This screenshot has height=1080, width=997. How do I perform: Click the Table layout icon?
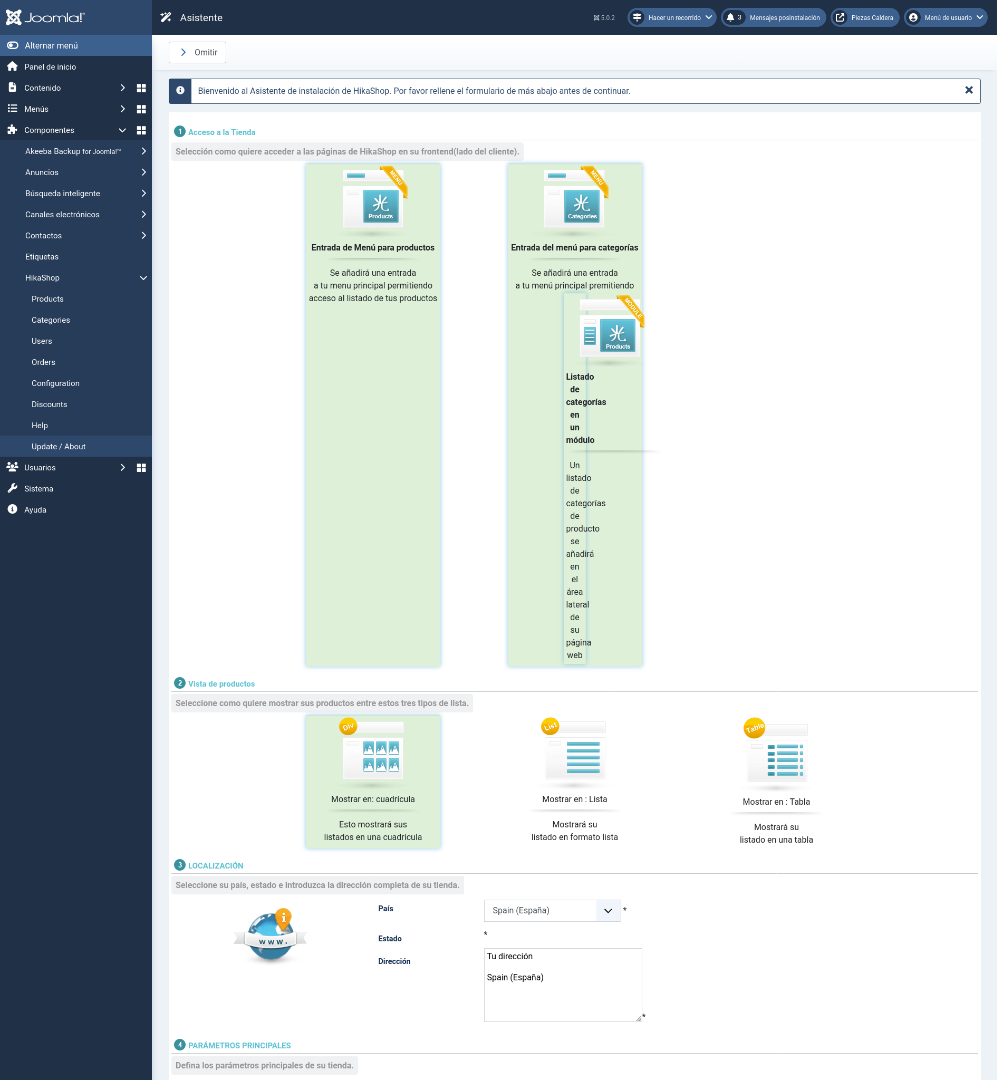[x=776, y=756]
